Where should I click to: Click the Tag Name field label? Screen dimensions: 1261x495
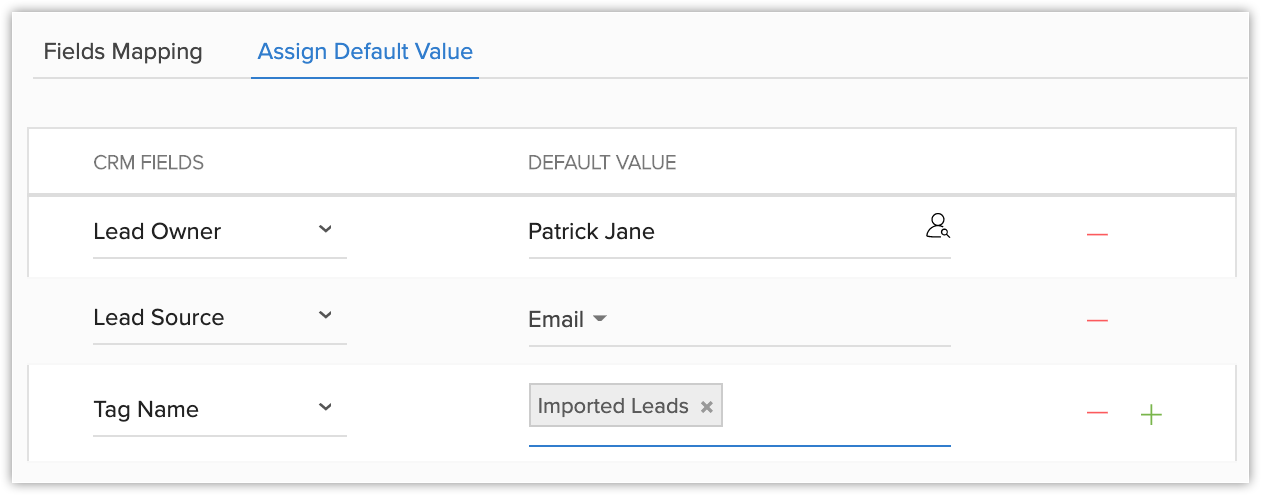pyautogui.click(x=146, y=410)
